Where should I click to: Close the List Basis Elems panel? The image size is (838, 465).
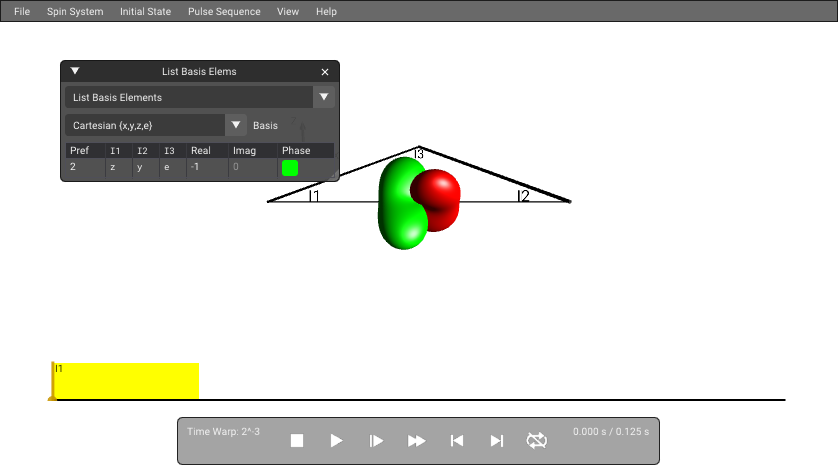coord(325,72)
